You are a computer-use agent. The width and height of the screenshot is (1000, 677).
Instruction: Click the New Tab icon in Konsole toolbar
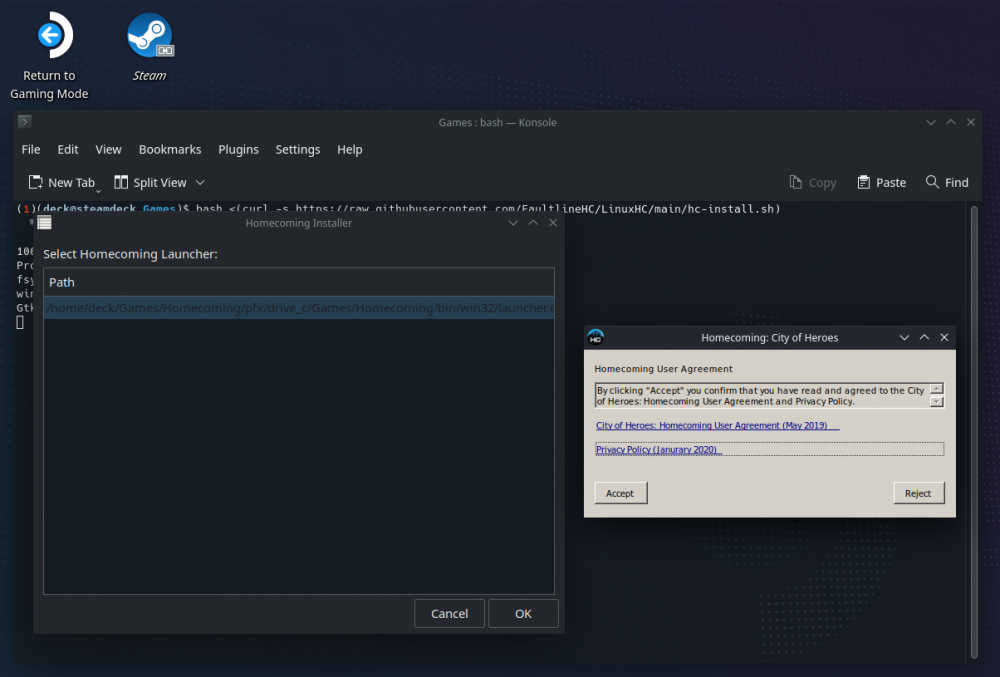coord(36,182)
